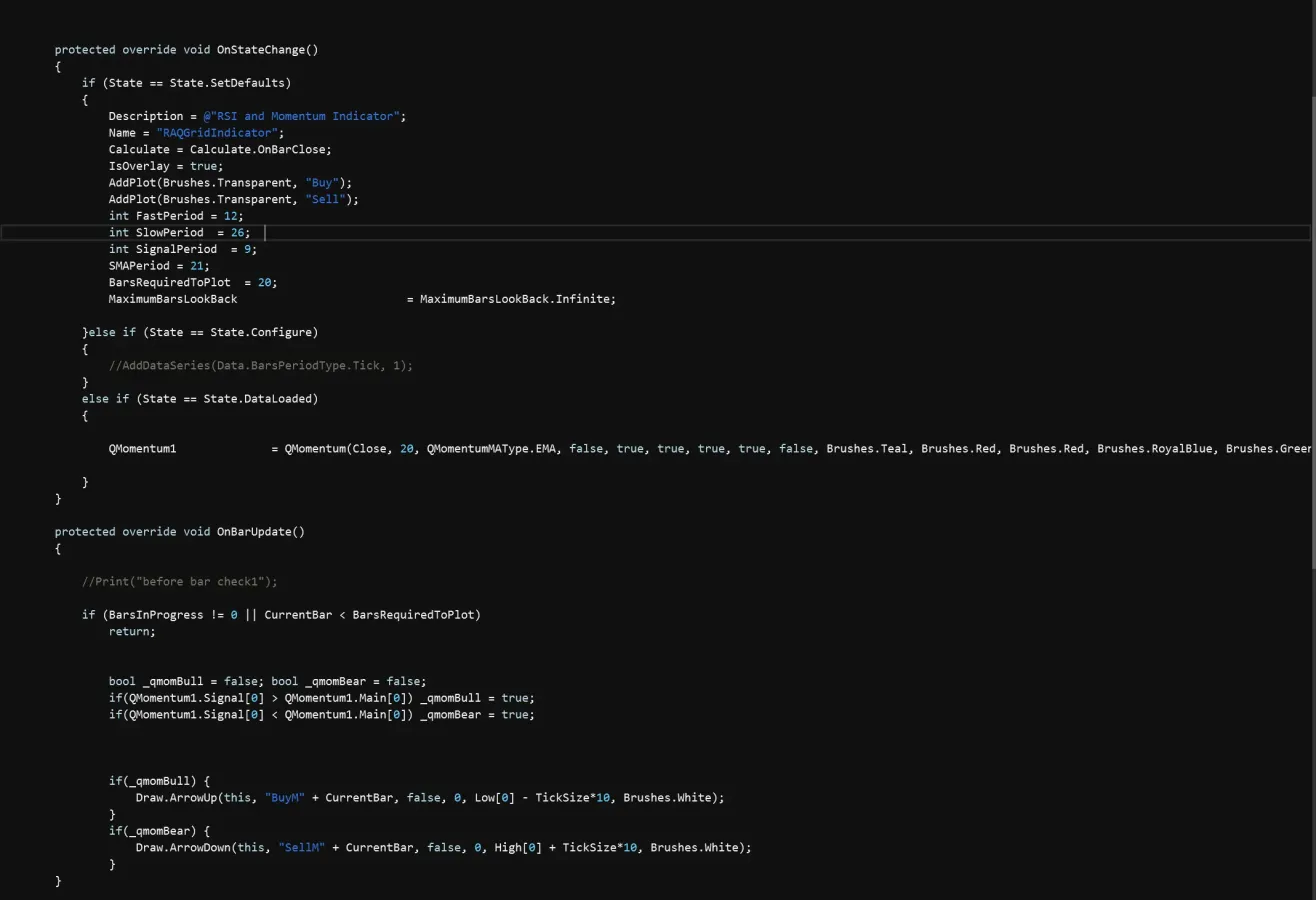1316x900 pixels.
Task: Click the "Sell" plot name string
Action: click(x=327, y=199)
